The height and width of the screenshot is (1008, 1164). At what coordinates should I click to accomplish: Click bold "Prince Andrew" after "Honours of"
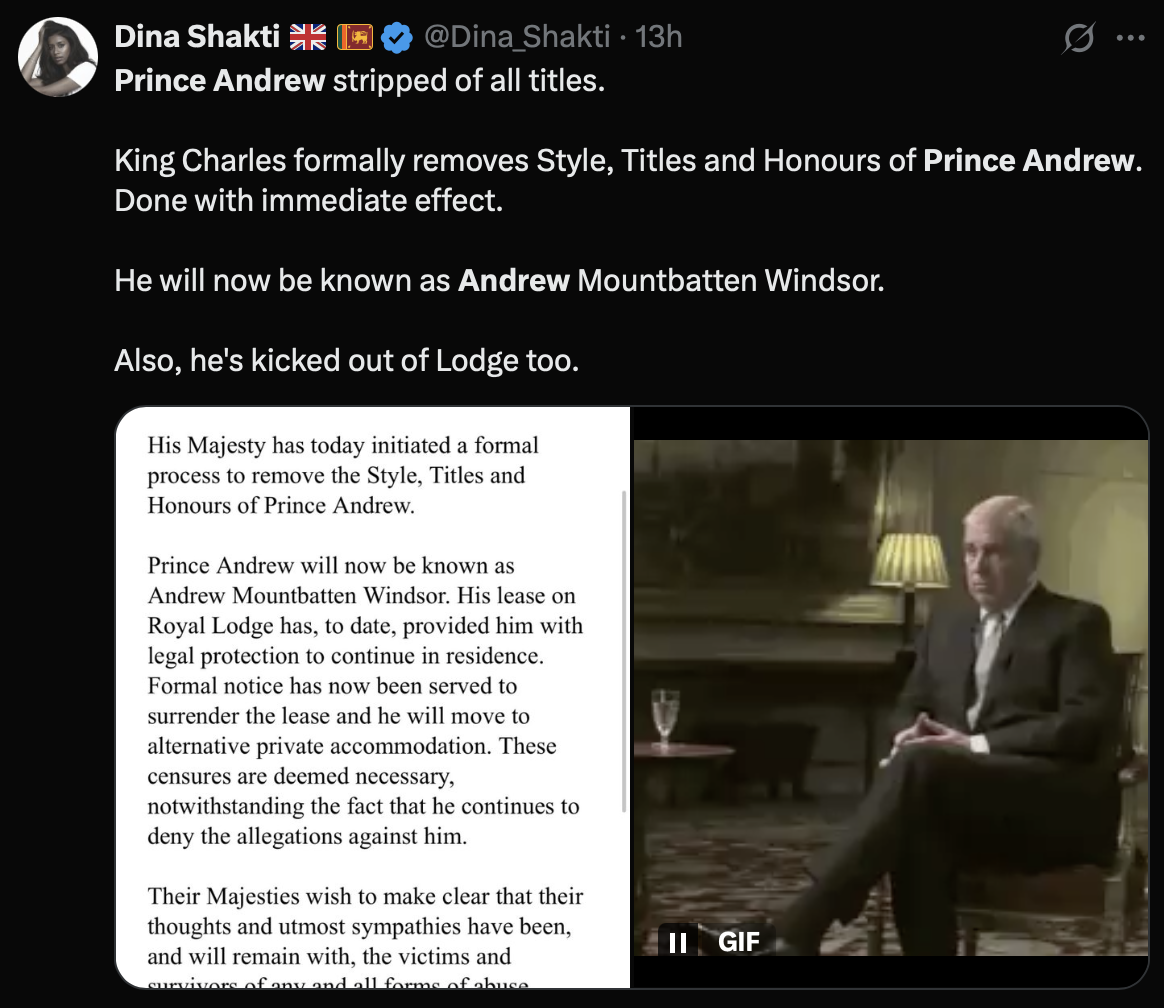point(1029,160)
